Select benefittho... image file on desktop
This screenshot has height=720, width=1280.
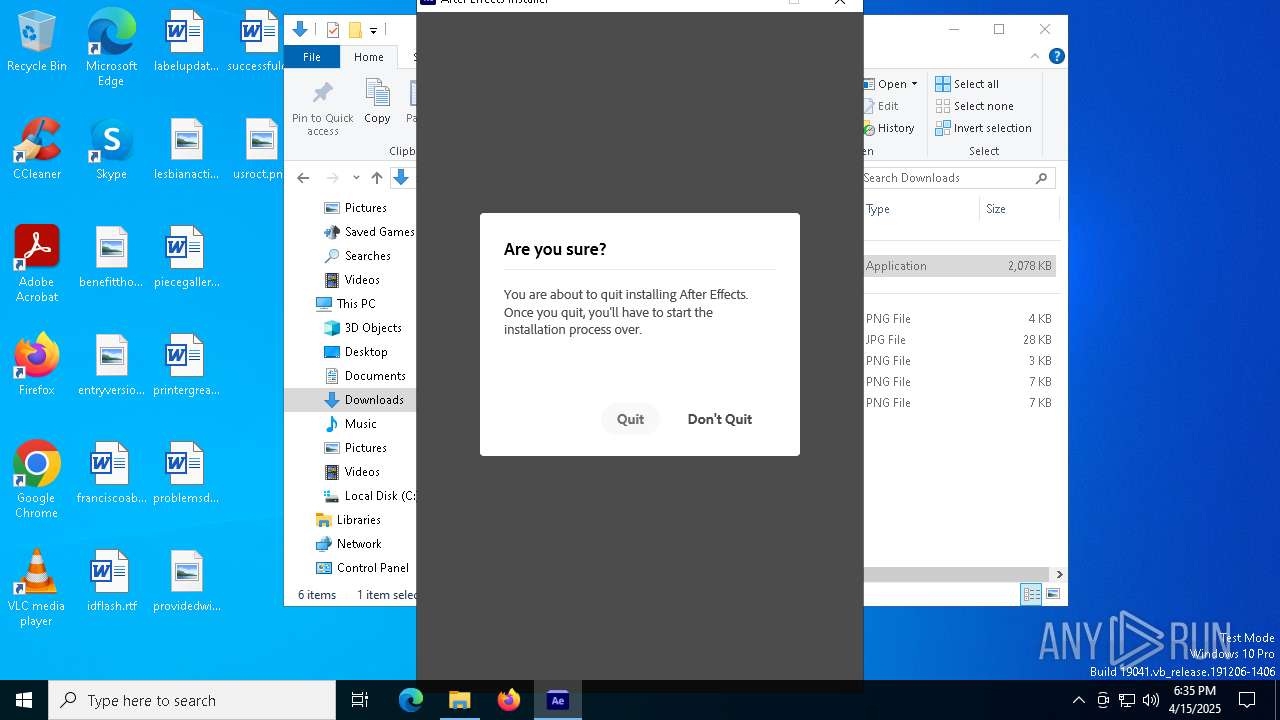coord(111,257)
